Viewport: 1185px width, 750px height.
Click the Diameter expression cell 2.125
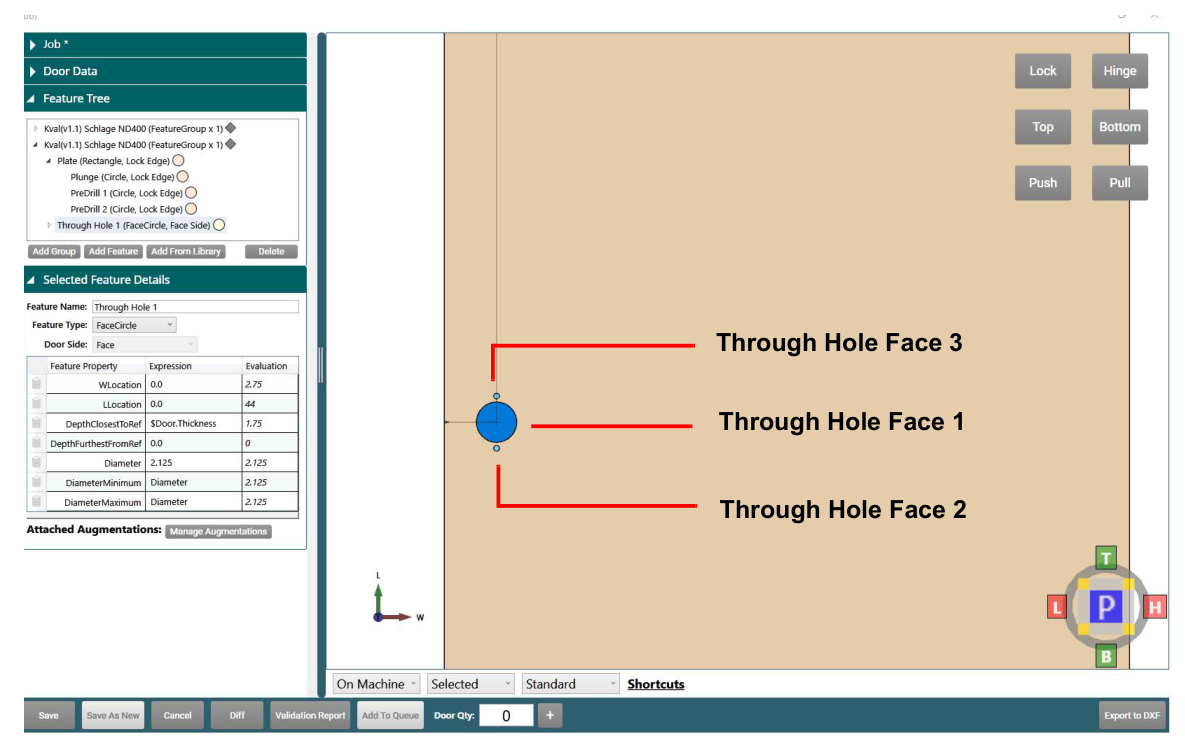pos(193,463)
